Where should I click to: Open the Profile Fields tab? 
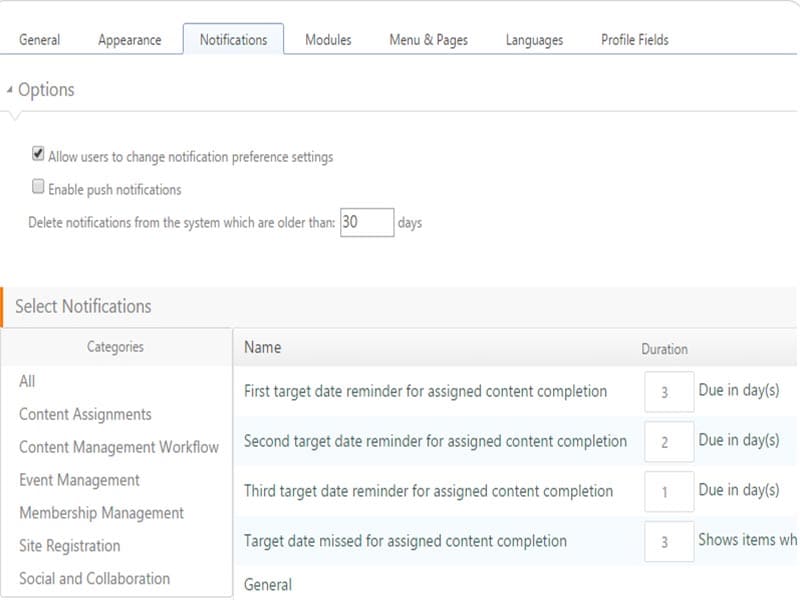tap(634, 40)
